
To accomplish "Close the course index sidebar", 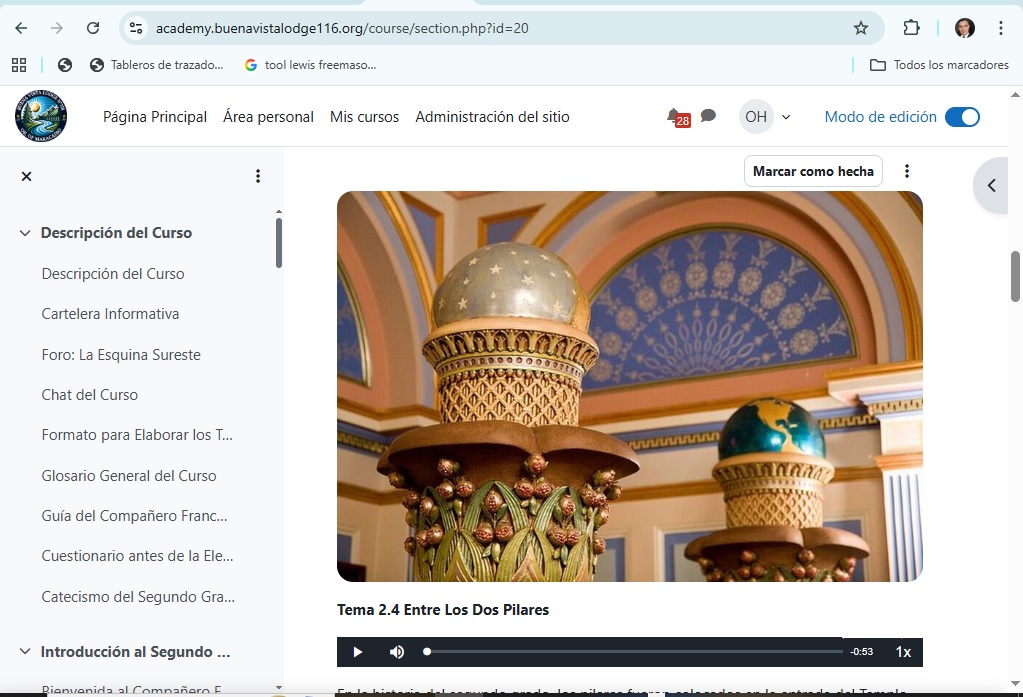I will [27, 176].
